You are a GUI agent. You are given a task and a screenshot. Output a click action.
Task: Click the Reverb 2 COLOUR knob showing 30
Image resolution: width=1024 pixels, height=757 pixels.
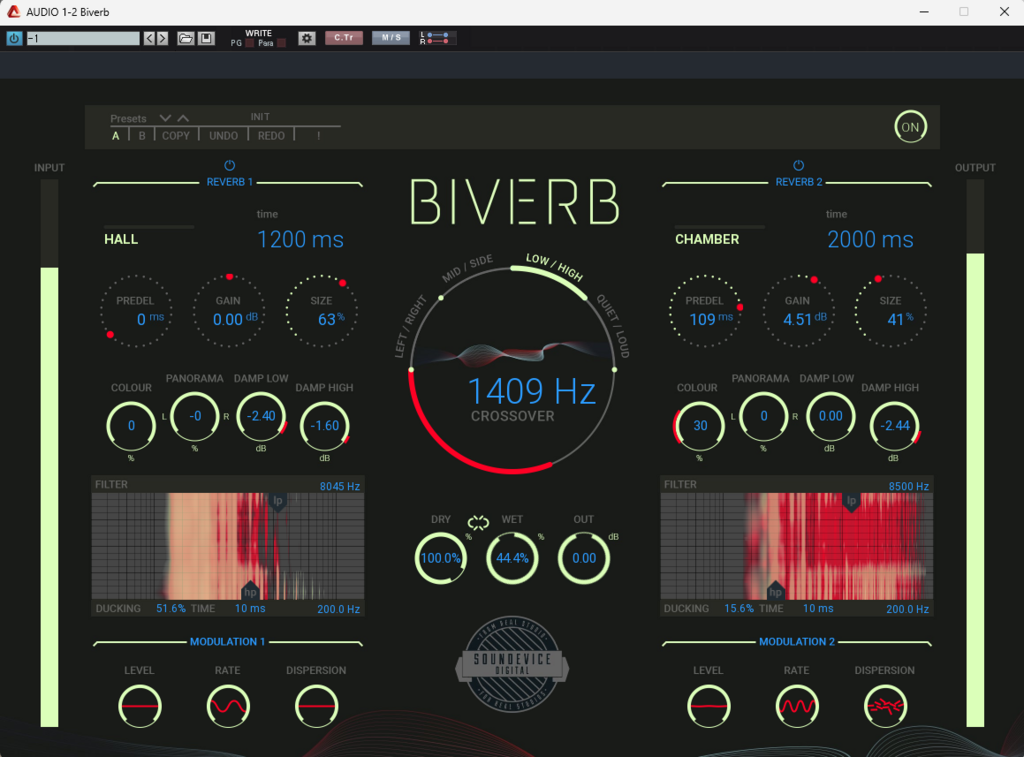[699, 426]
